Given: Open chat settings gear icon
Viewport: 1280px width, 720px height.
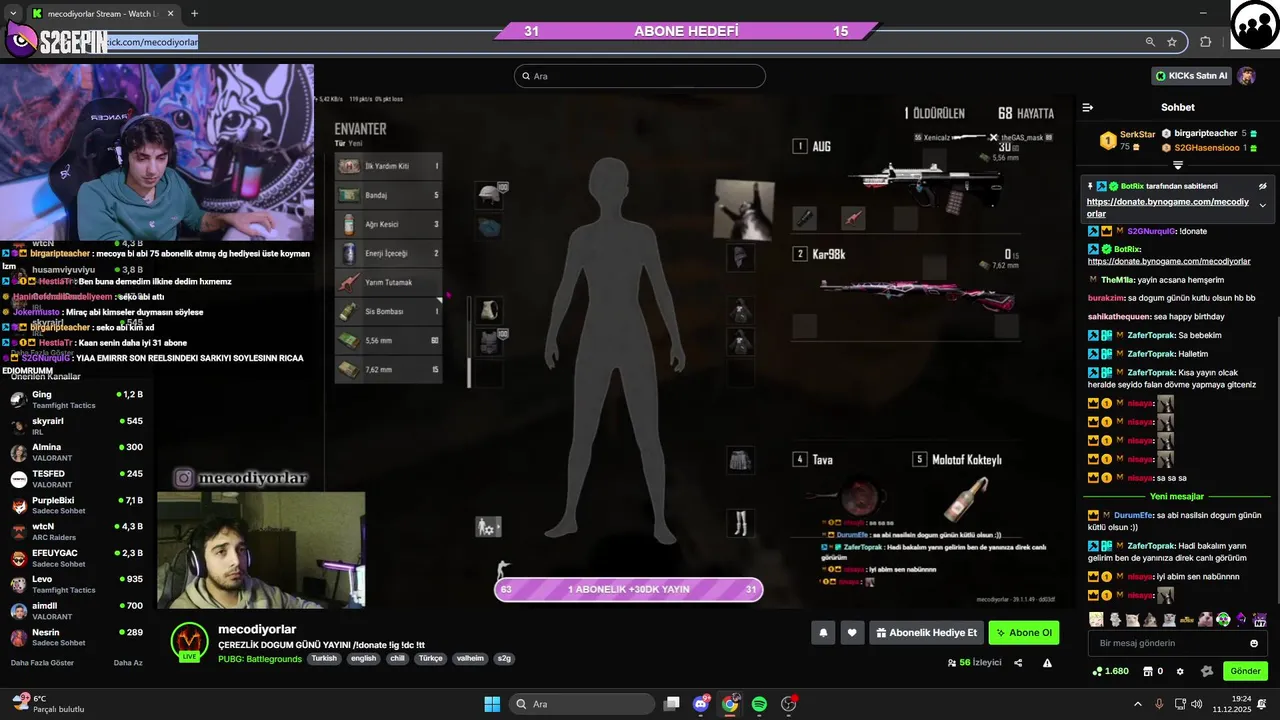Looking at the screenshot, I should pos(1180,671).
